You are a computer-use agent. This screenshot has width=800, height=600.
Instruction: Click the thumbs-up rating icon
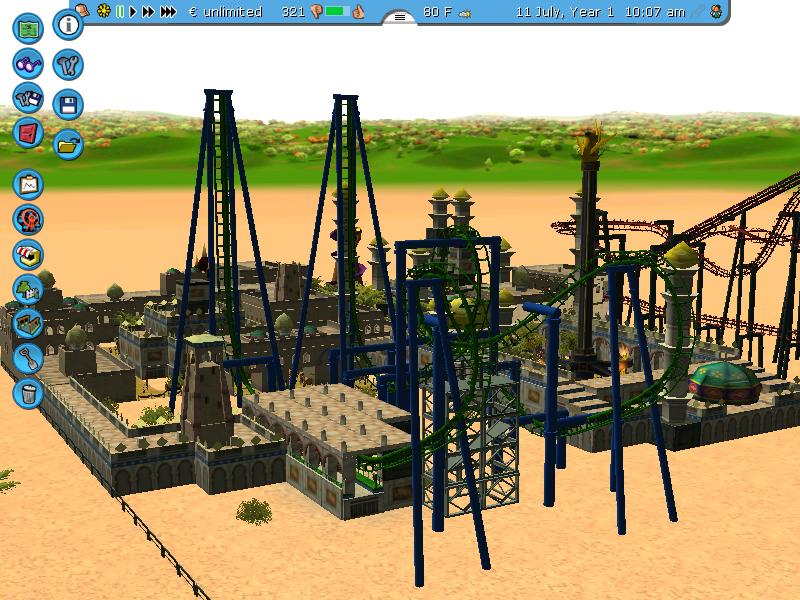click(359, 11)
